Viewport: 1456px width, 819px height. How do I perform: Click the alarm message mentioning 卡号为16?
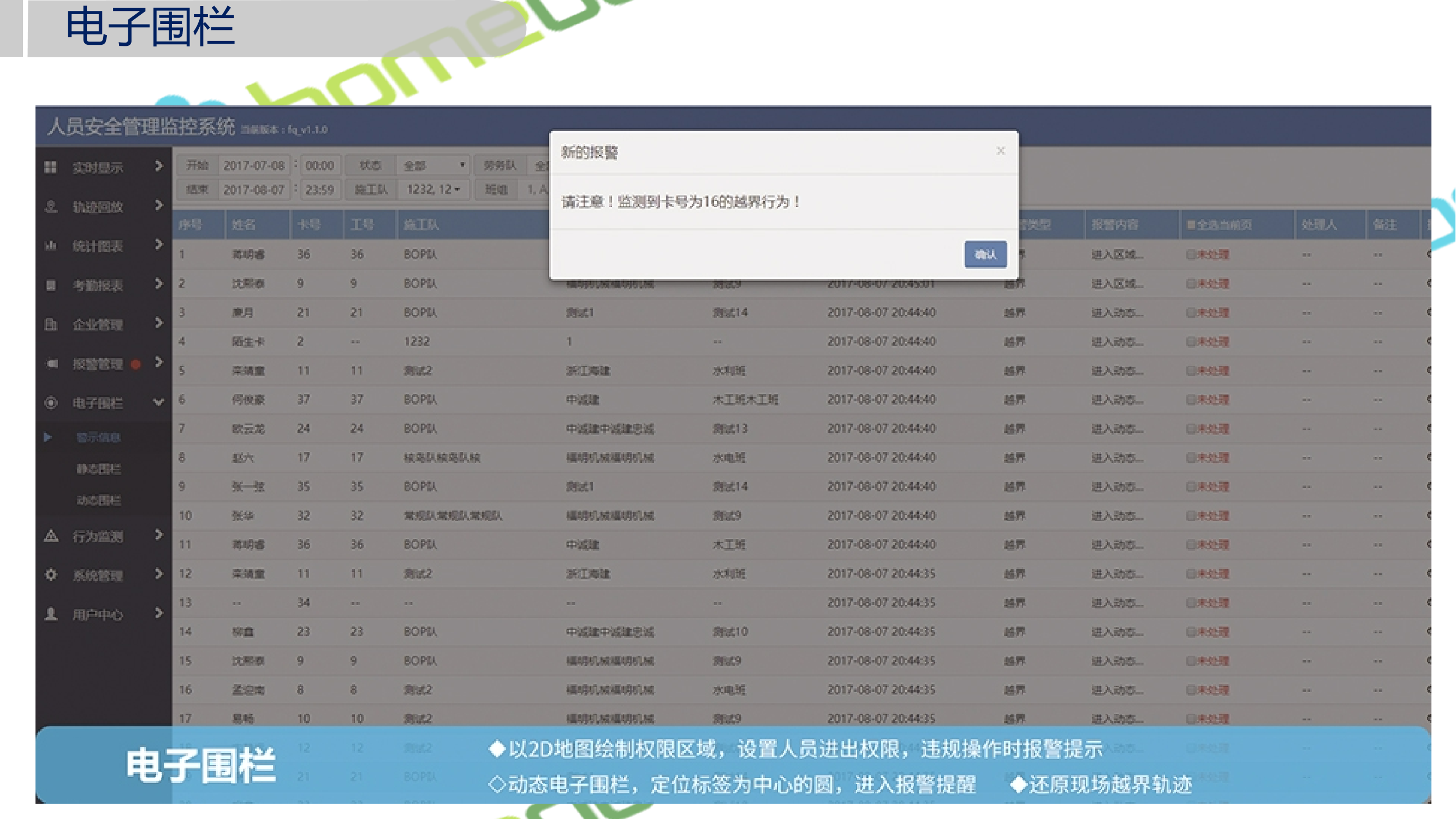(681, 202)
